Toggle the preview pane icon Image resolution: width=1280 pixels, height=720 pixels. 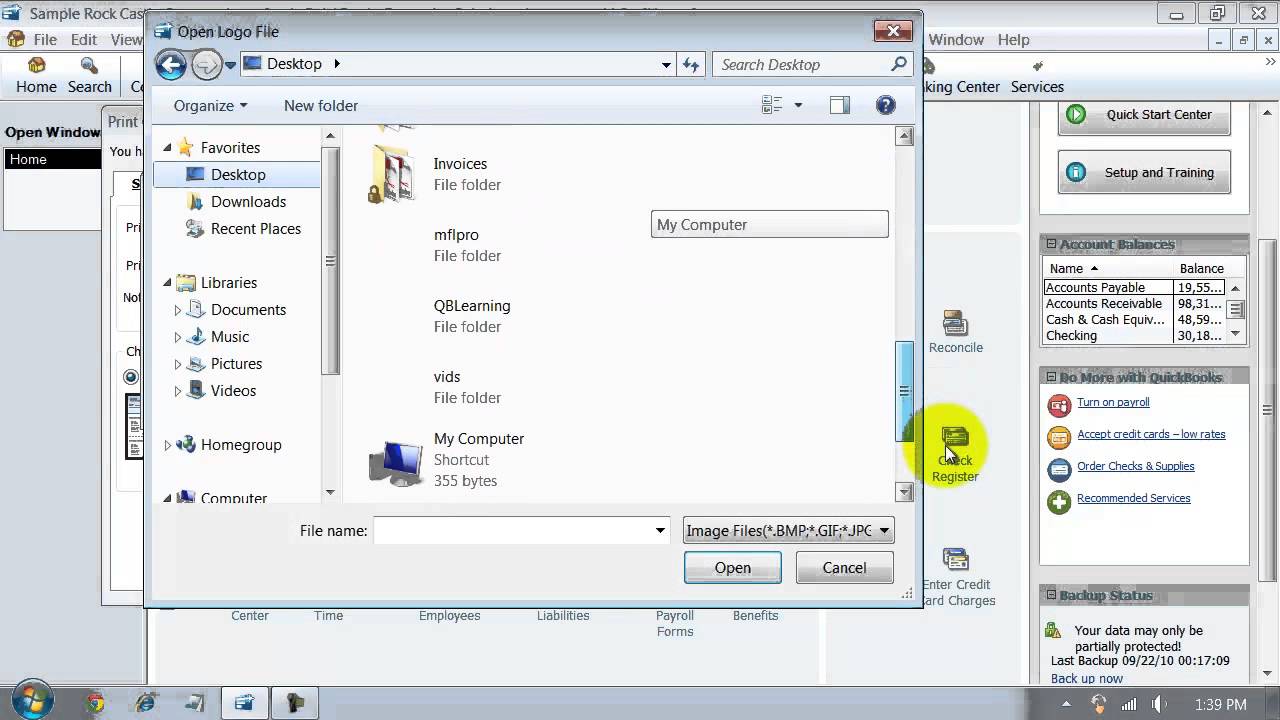pyautogui.click(x=839, y=105)
